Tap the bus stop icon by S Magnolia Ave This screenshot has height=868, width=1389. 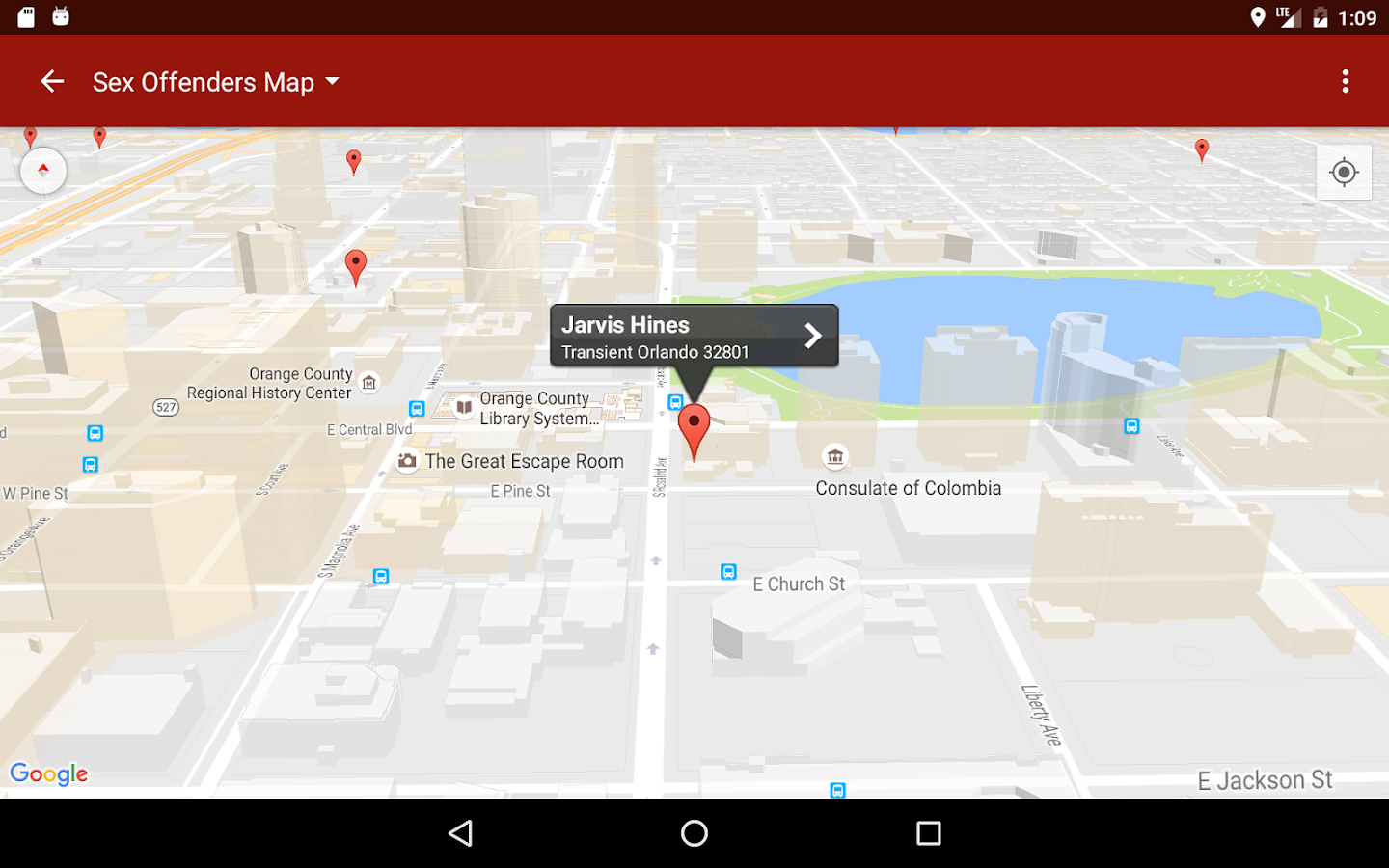click(x=381, y=577)
